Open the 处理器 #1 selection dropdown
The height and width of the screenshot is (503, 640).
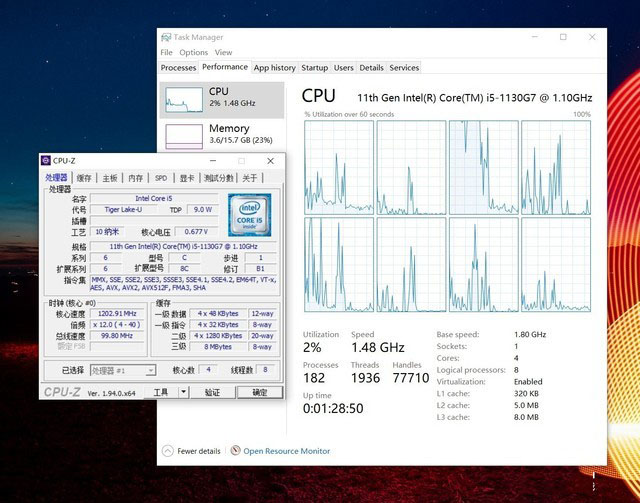123,371
